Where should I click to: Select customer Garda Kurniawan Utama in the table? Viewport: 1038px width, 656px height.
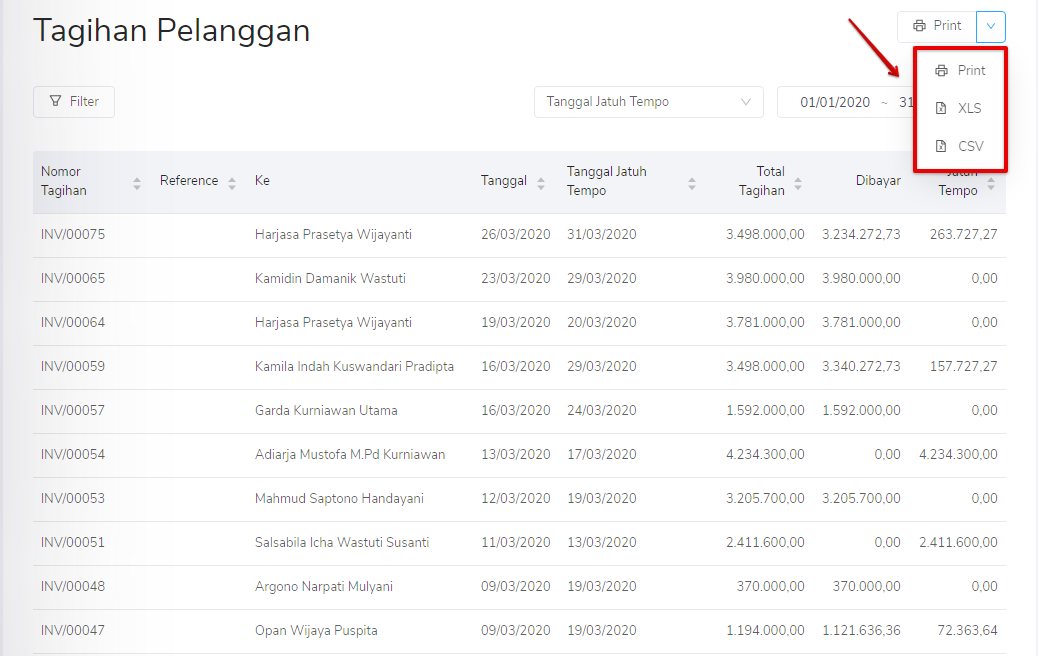point(327,410)
